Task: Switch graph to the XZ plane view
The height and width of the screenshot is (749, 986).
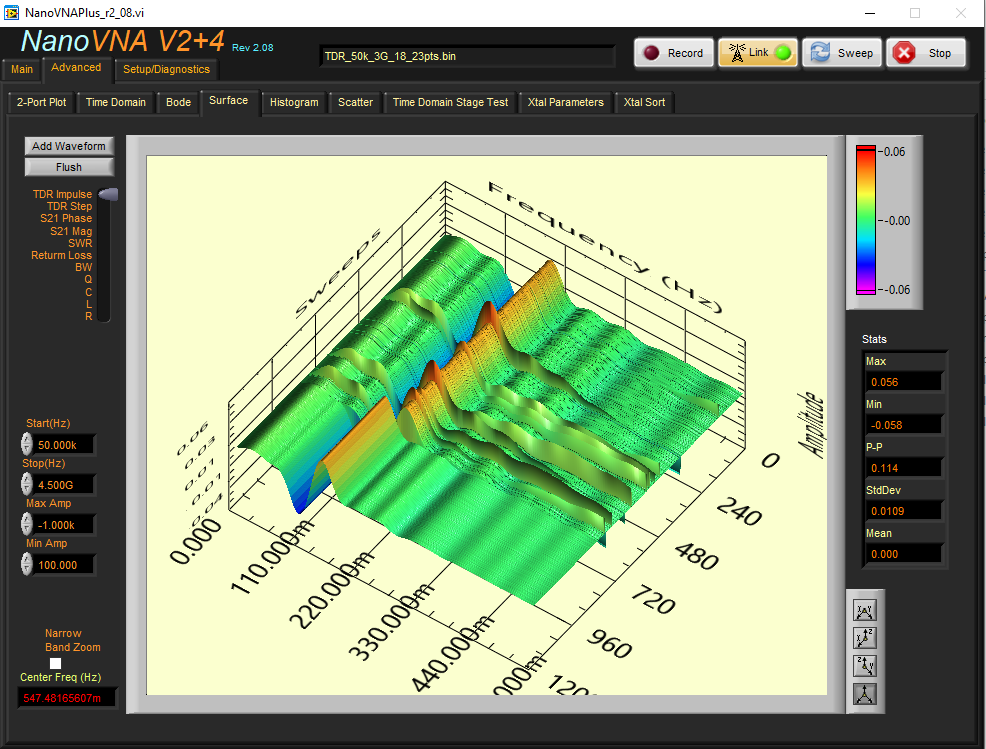Action: (x=865, y=638)
